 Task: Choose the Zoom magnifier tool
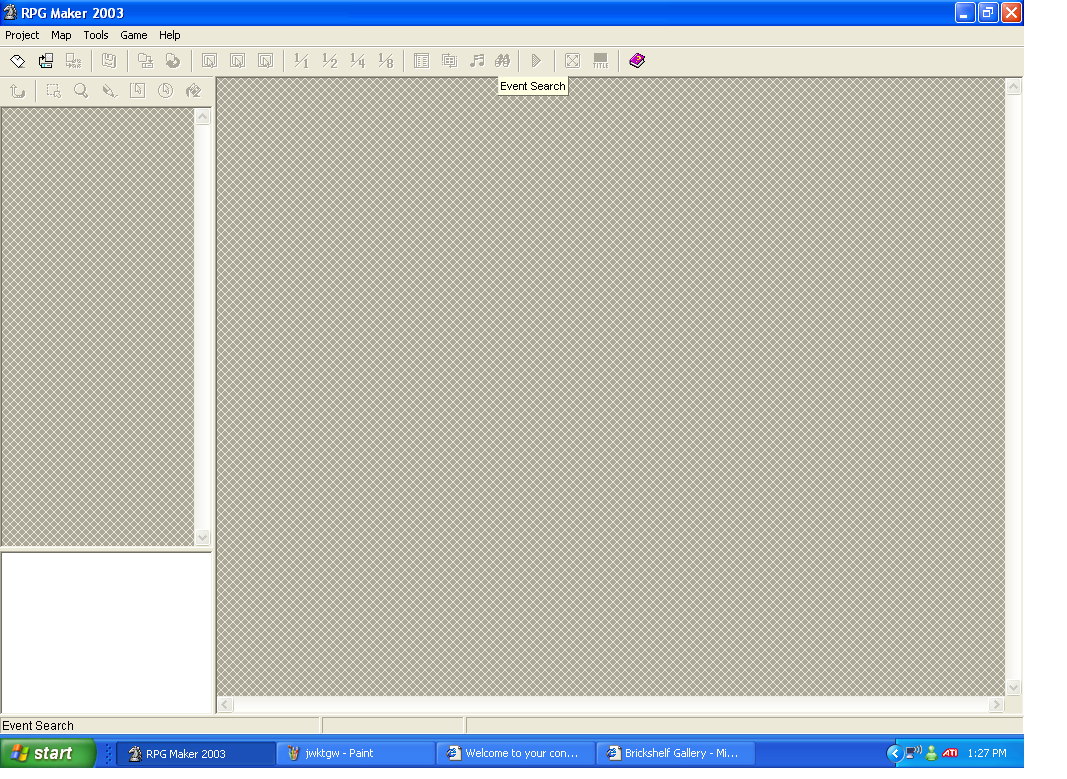click(x=81, y=91)
